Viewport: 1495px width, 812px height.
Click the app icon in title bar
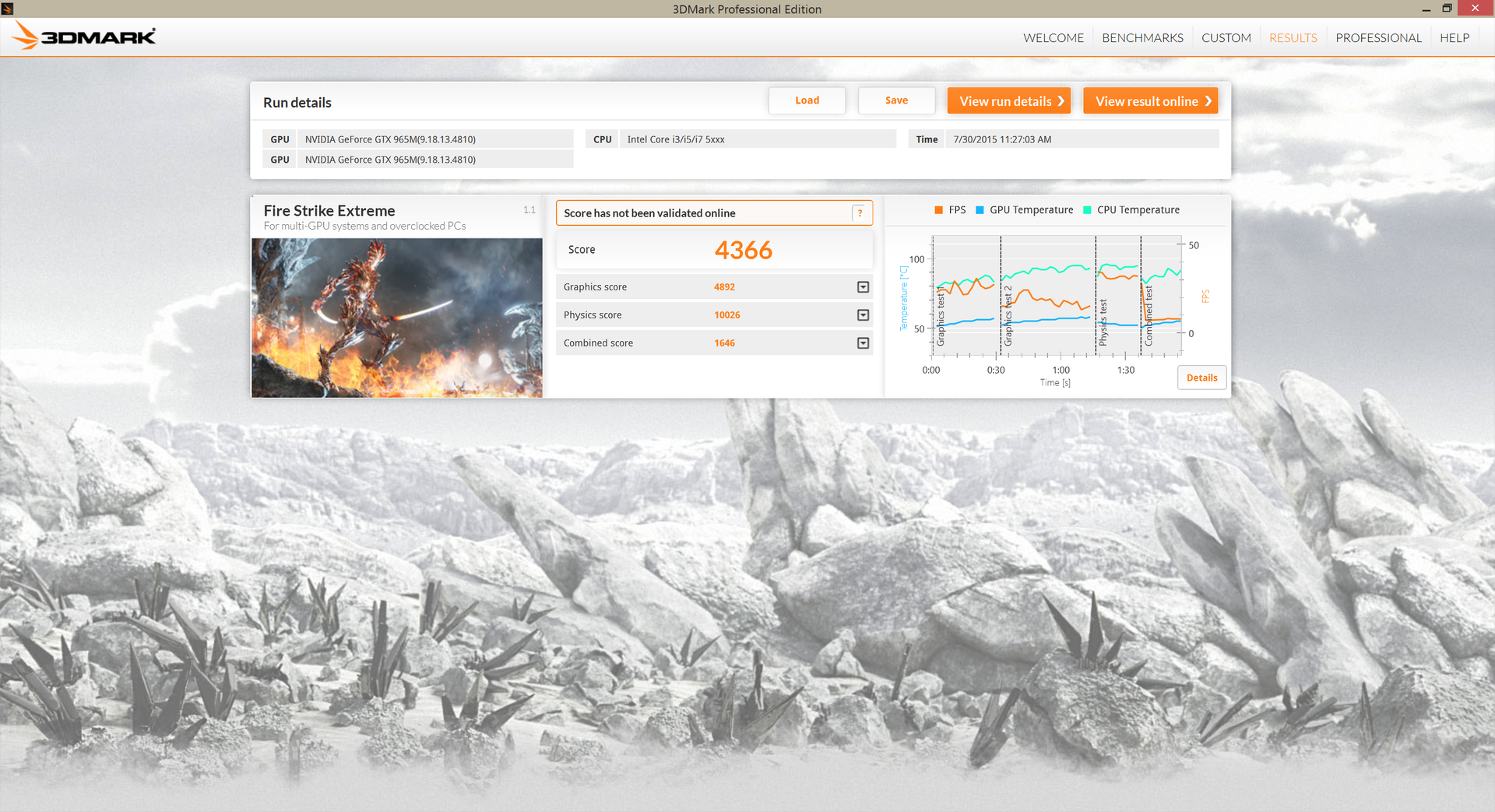click(x=7, y=9)
